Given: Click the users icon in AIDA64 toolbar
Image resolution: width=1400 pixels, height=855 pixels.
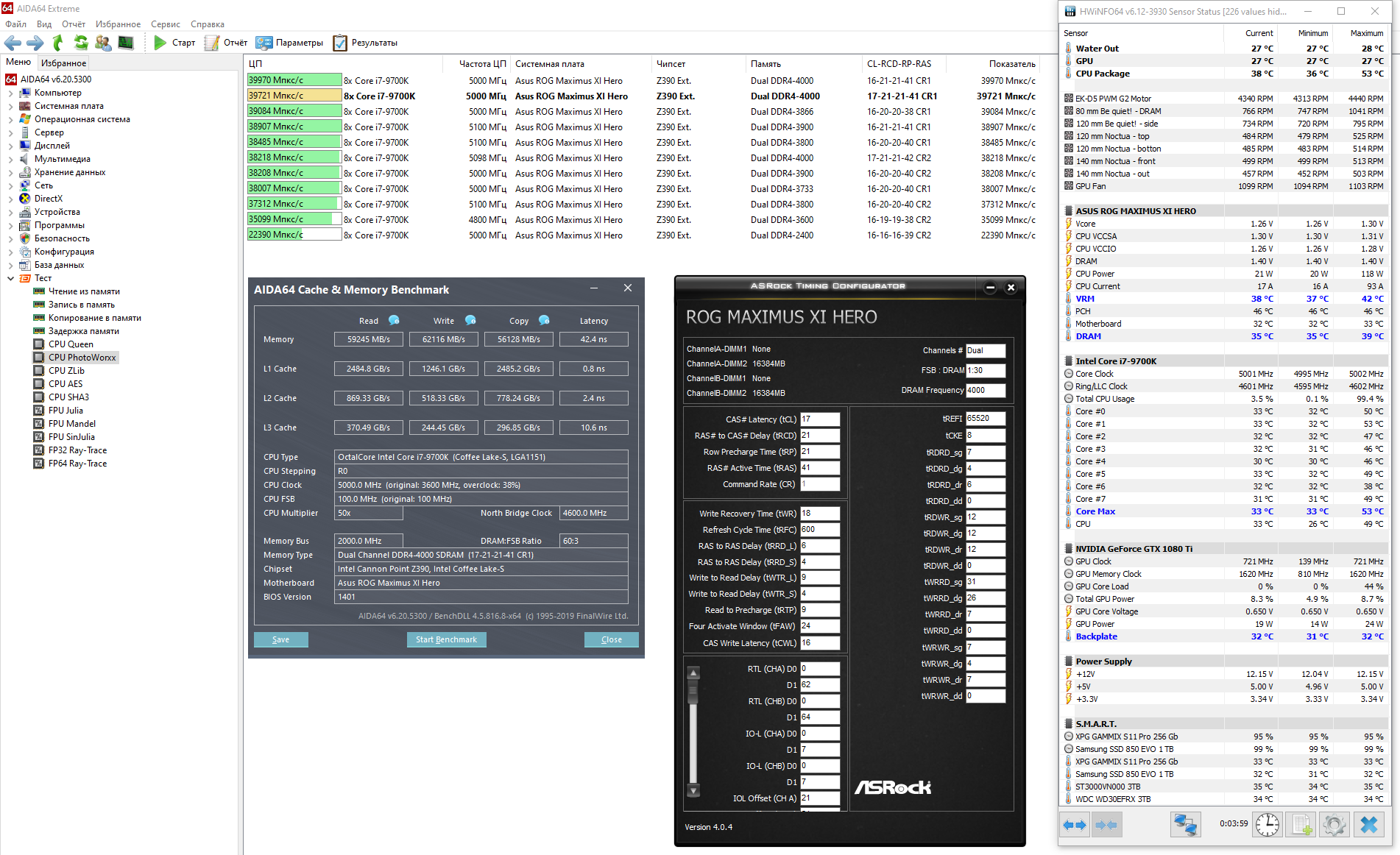Looking at the screenshot, I should (103, 43).
